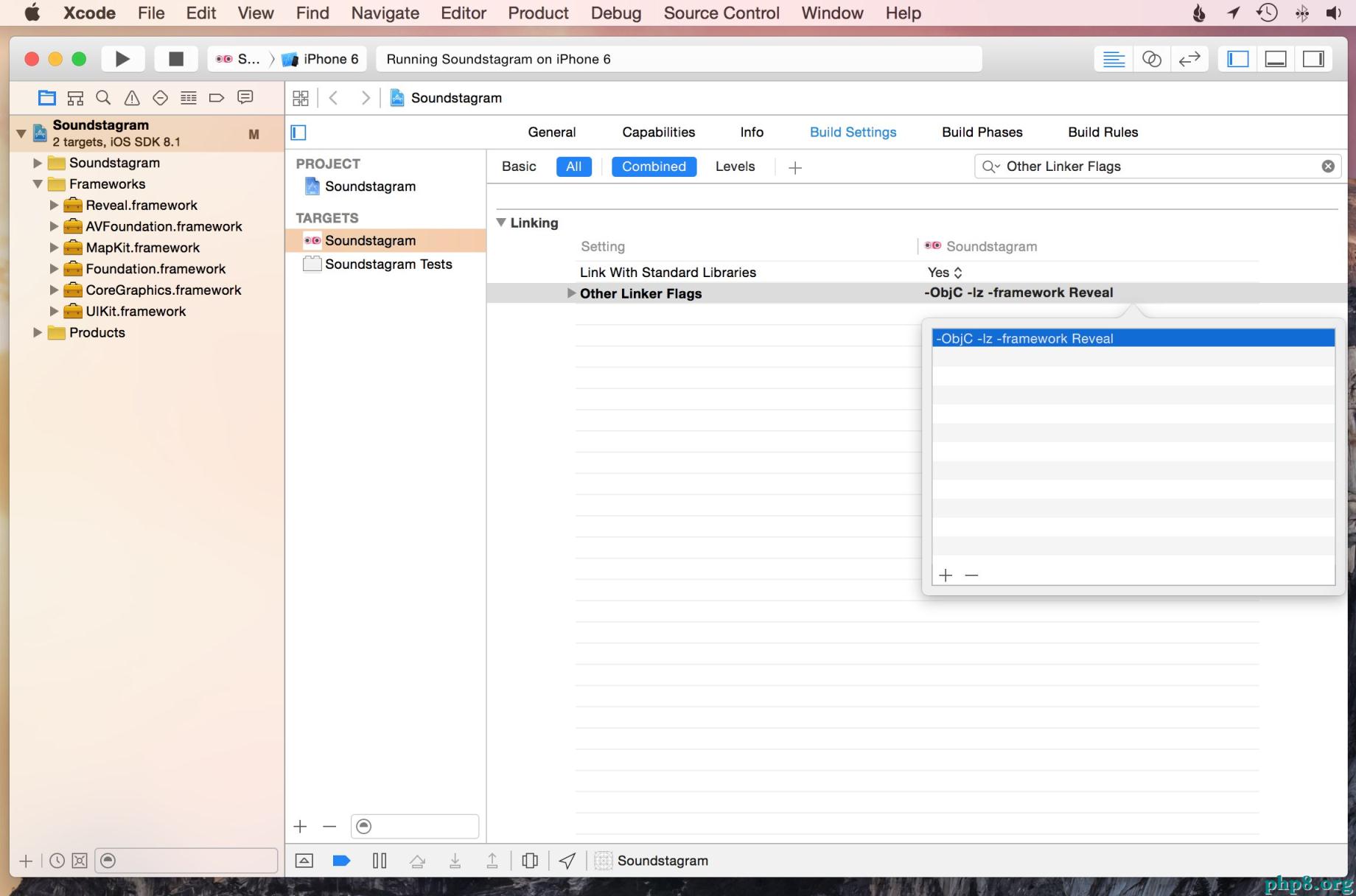Expand the Products folder

(x=38, y=333)
